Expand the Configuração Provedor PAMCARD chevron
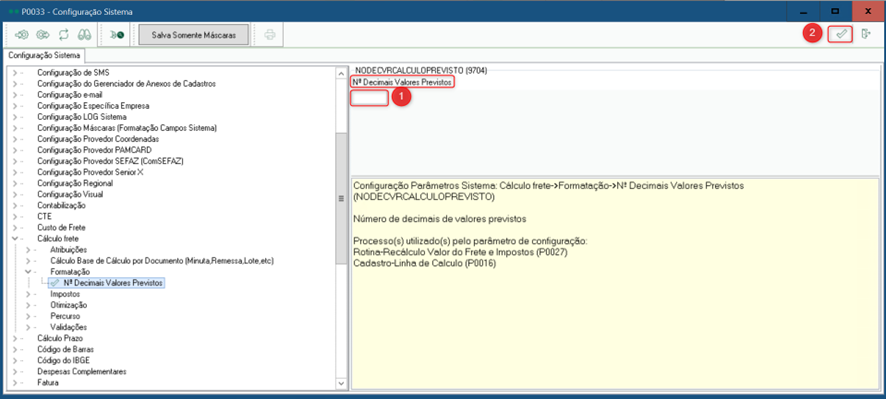886x399 pixels. 15,150
